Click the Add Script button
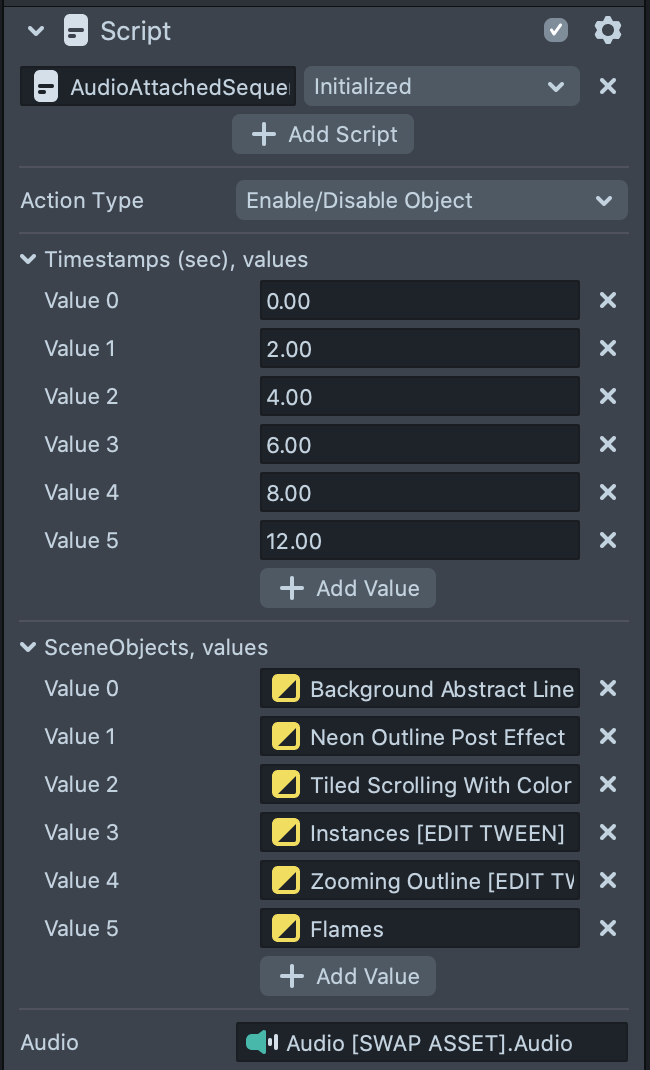The height and width of the screenshot is (1070, 650). (x=323, y=134)
